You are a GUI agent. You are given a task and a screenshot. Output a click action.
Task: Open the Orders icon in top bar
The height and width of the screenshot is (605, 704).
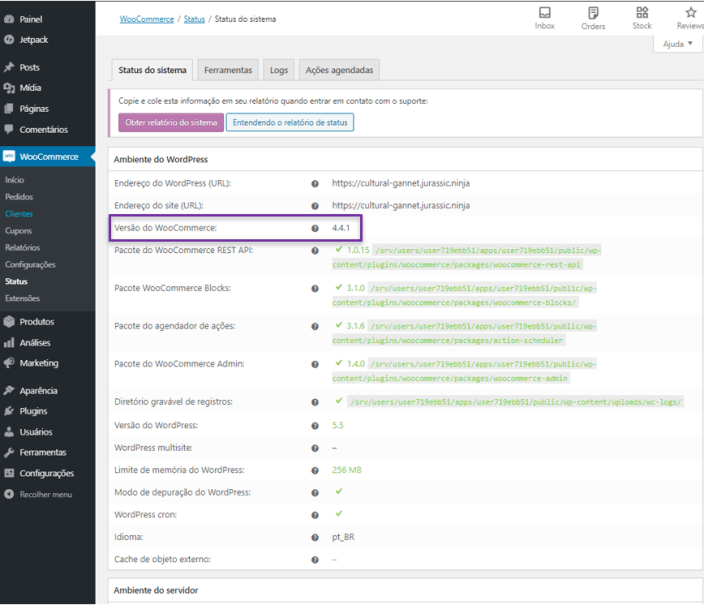(x=593, y=13)
